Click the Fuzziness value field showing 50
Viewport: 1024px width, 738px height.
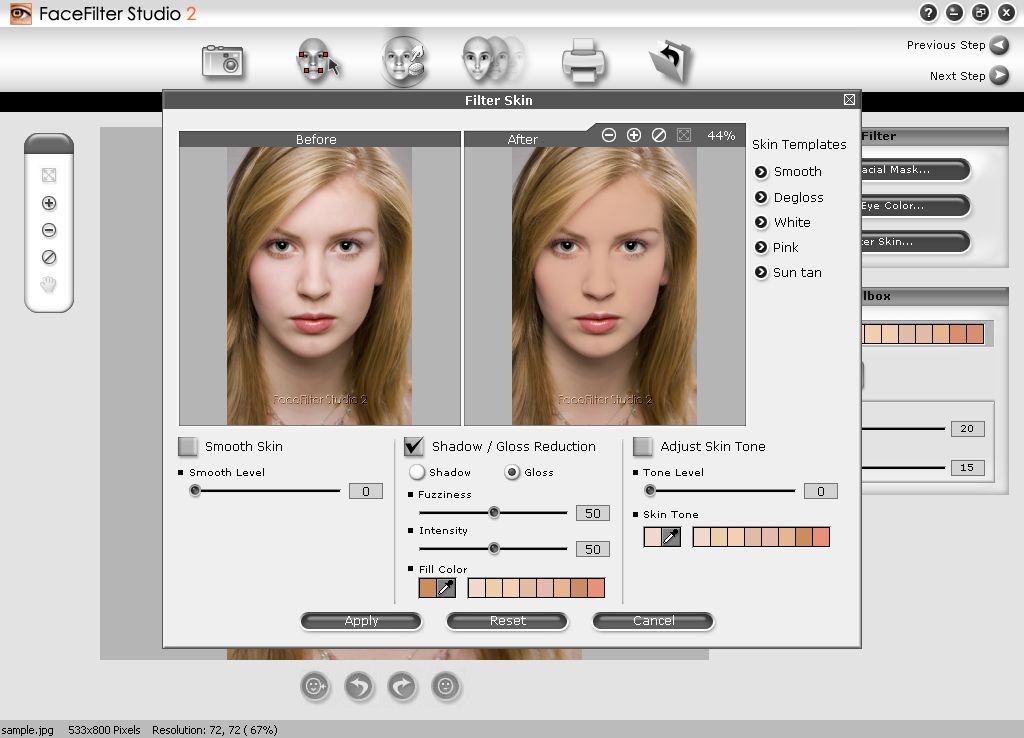(593, 513)
